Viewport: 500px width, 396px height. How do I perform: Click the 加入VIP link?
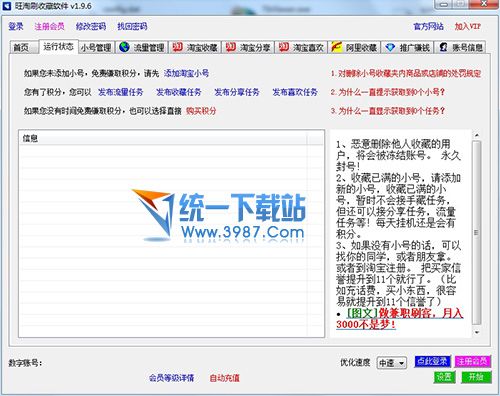(468, 26)
